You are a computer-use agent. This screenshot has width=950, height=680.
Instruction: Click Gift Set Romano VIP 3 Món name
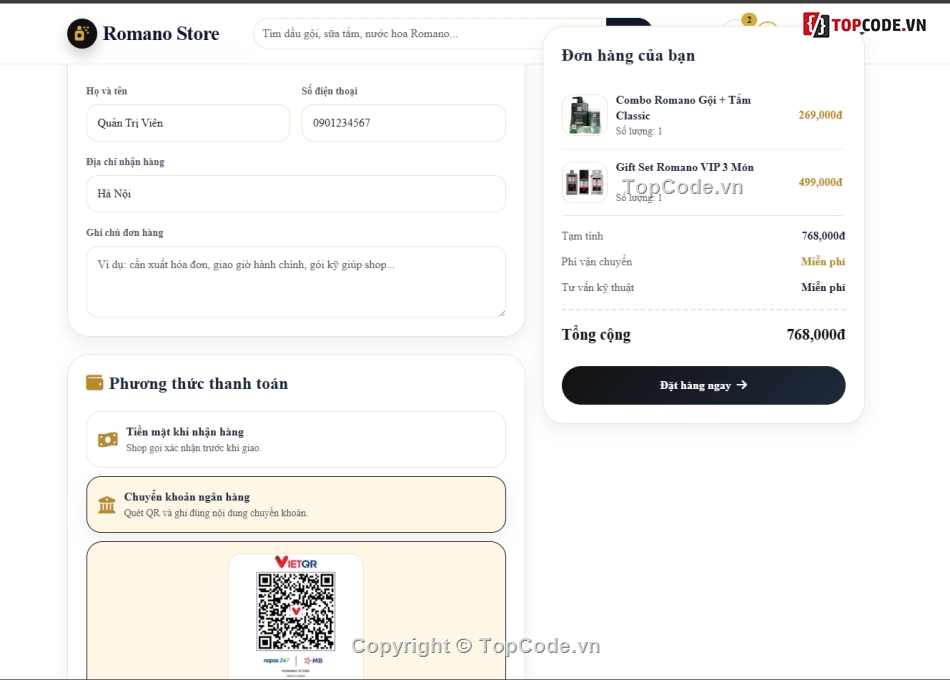click(x=685, y=167)
